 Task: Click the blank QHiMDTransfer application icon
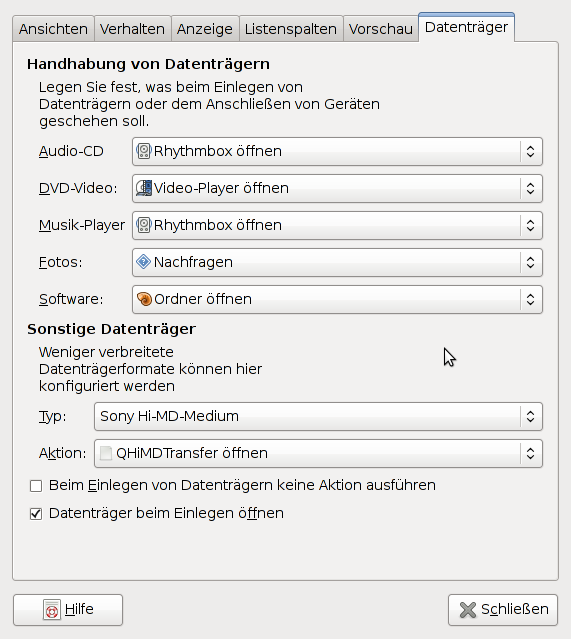(x=106, y=453)
